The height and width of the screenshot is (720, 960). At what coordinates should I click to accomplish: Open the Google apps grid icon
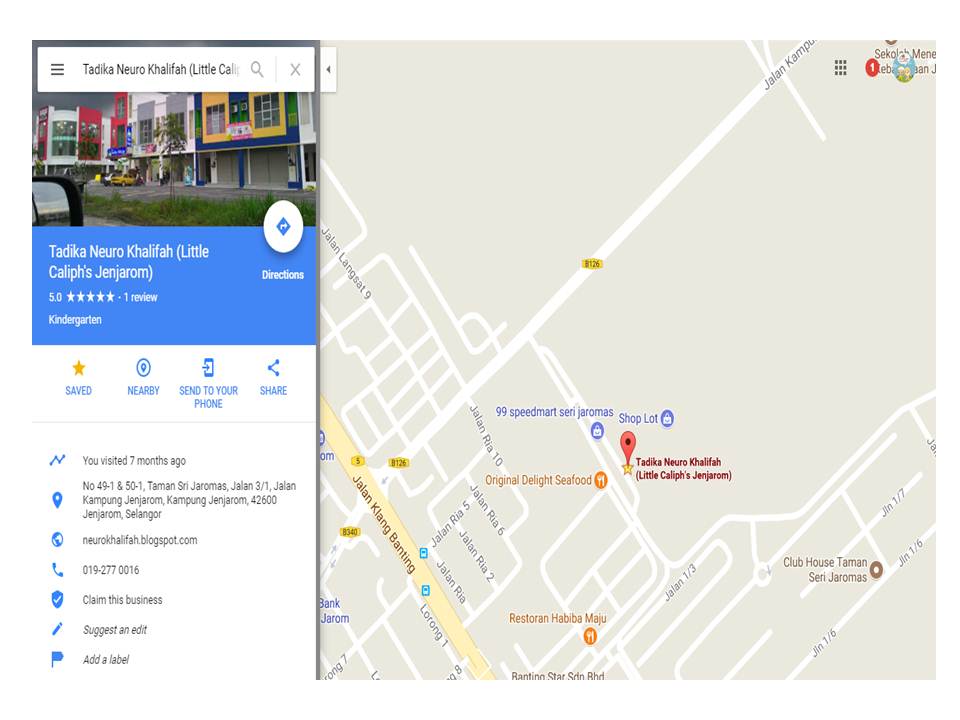click(841, 67)
